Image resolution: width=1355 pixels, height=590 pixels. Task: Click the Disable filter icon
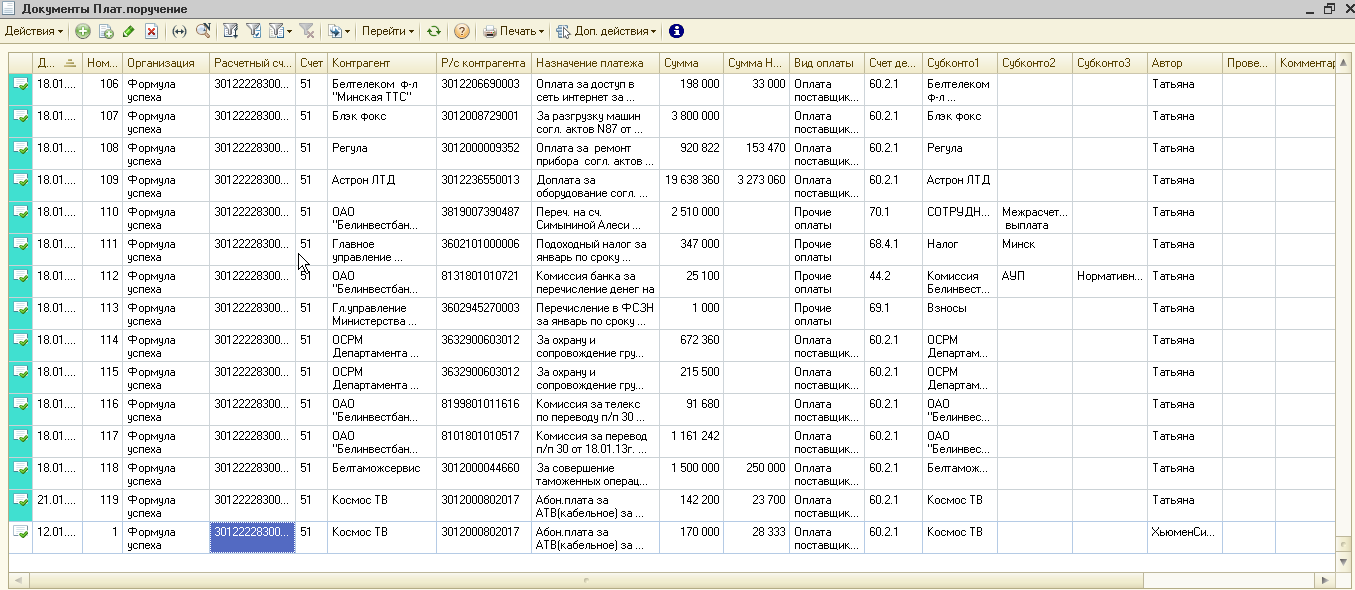click(x=307, y=31)
